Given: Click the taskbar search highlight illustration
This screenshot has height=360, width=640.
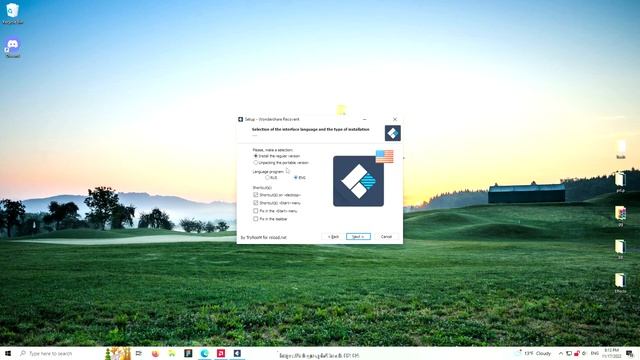Looking at the screenshot, I should pos(118,353).
